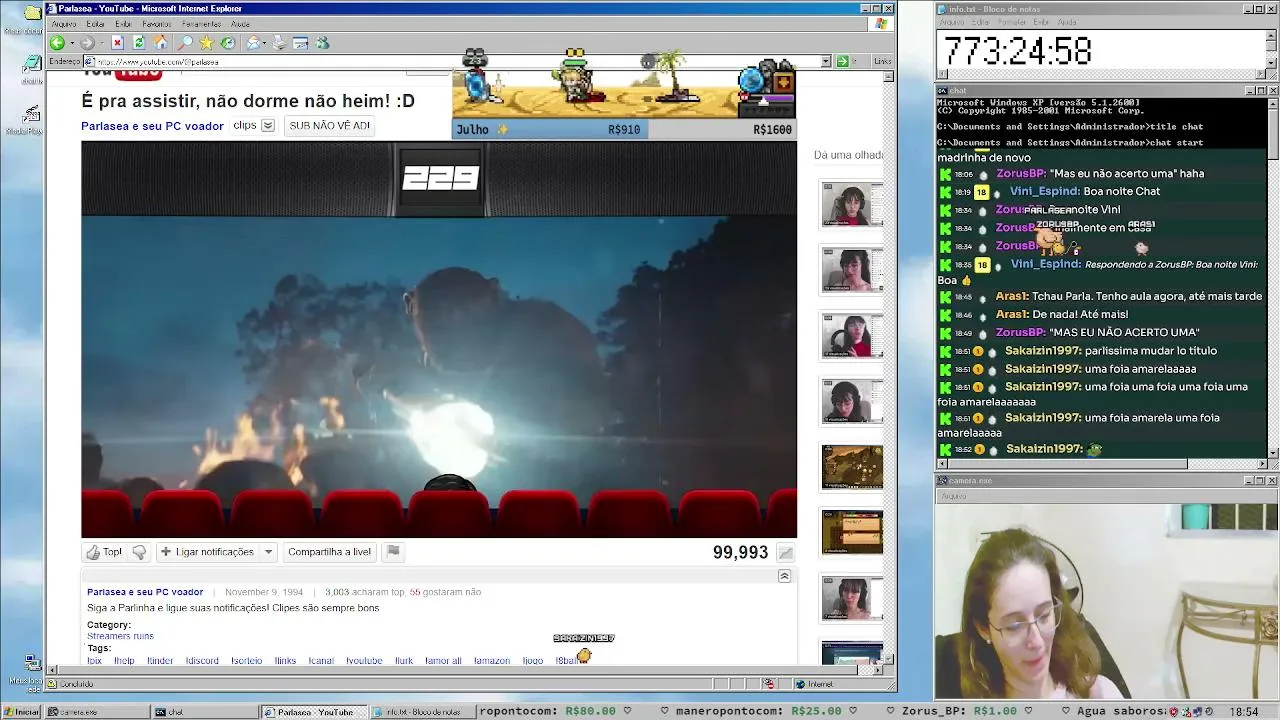Screen dimensions: 1280x720
Task: Switch to chat window in the taskbar
Action: pos(205,712)
